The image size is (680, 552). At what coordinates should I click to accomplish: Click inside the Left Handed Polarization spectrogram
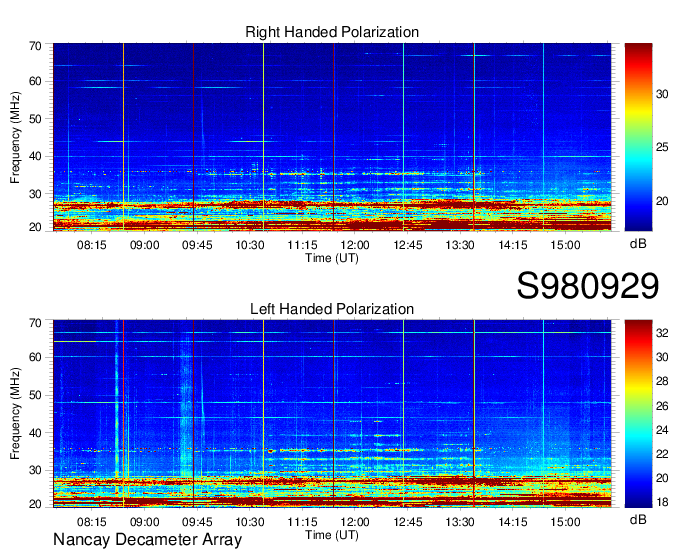[x=332, y=414]
